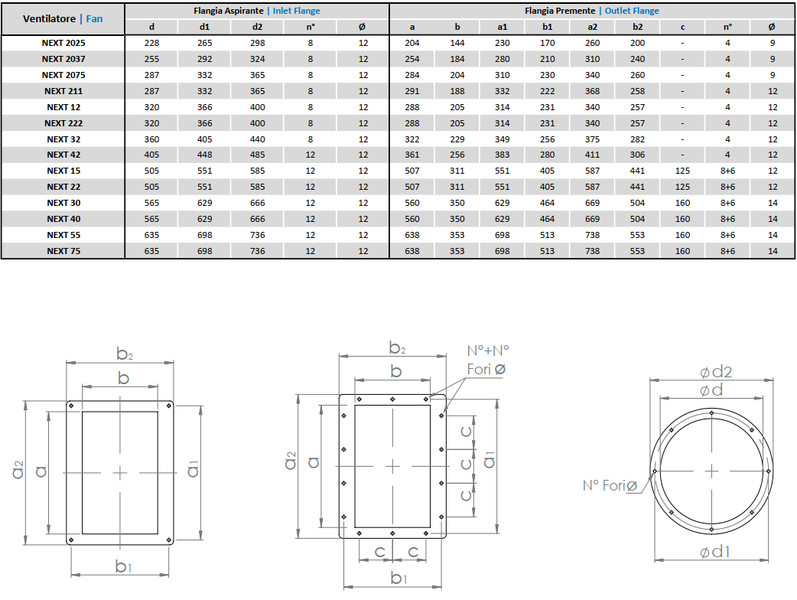
Task: Click the N°+N° Fori Ø annotation
Action: coord(487,359)
